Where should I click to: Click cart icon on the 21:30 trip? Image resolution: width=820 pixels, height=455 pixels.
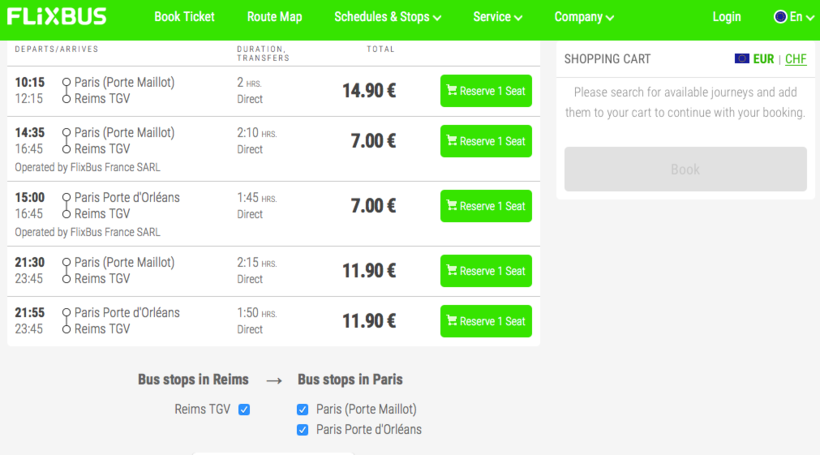click(452, 271)
